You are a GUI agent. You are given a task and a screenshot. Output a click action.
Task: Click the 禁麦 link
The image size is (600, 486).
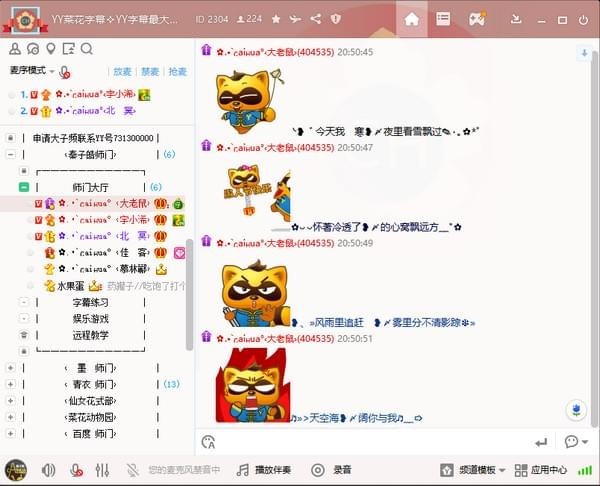coord(150,72)
